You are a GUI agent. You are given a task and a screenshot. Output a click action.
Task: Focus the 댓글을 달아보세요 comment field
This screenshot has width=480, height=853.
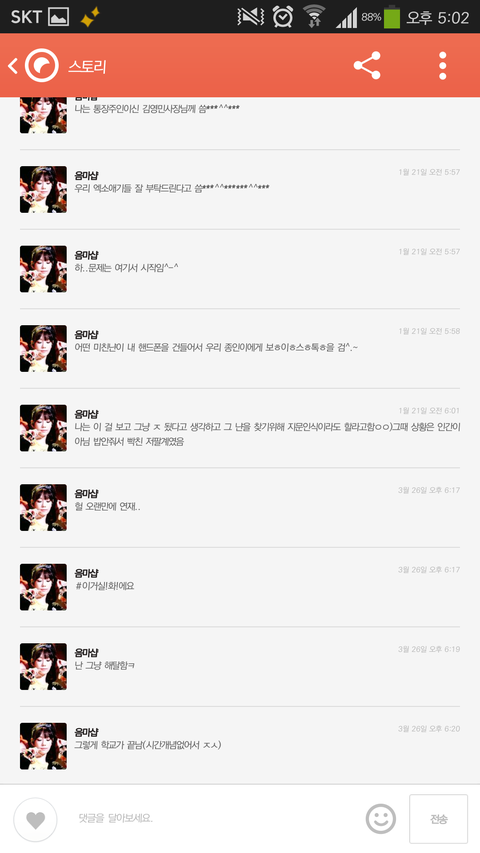pyautogui.click(x=218, y=818)
